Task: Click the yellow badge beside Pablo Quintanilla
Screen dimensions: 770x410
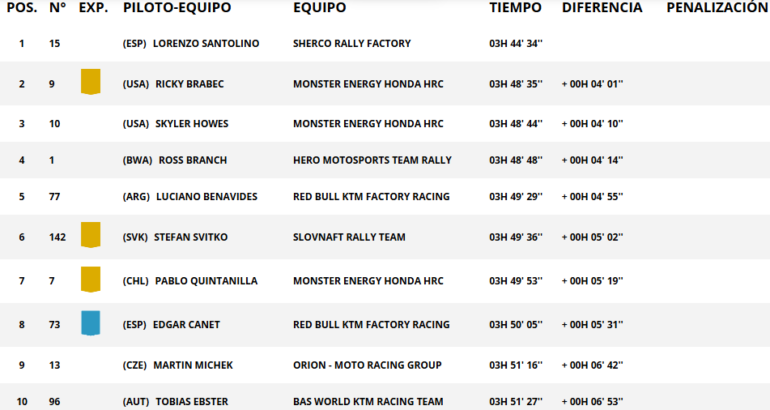Action: (x=91, y=280)
